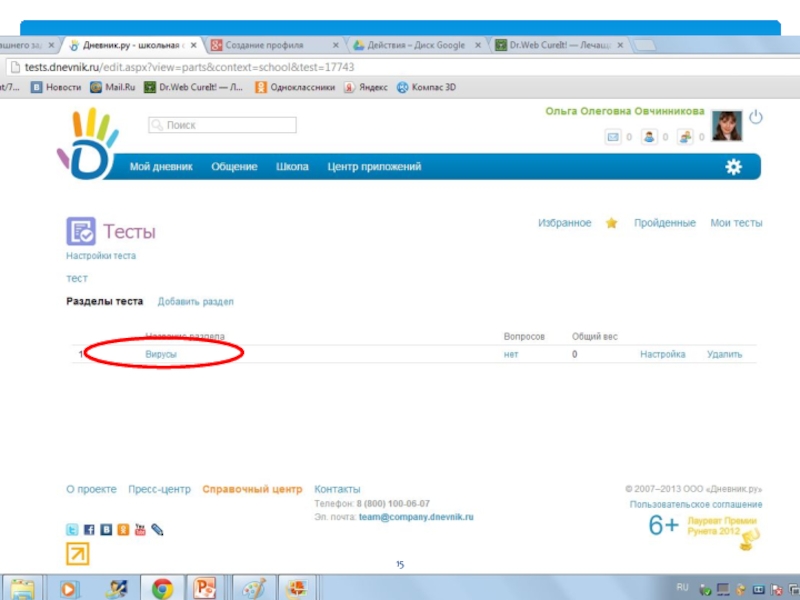This screenshot has height=600, width=800.
Task: Open the Избранное link
Action: [564, 223]
